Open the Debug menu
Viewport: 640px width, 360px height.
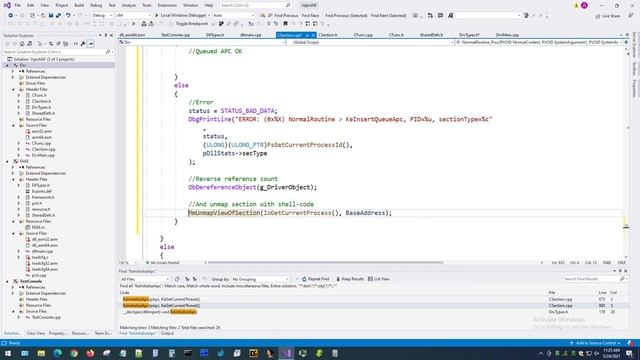[96, 5]
